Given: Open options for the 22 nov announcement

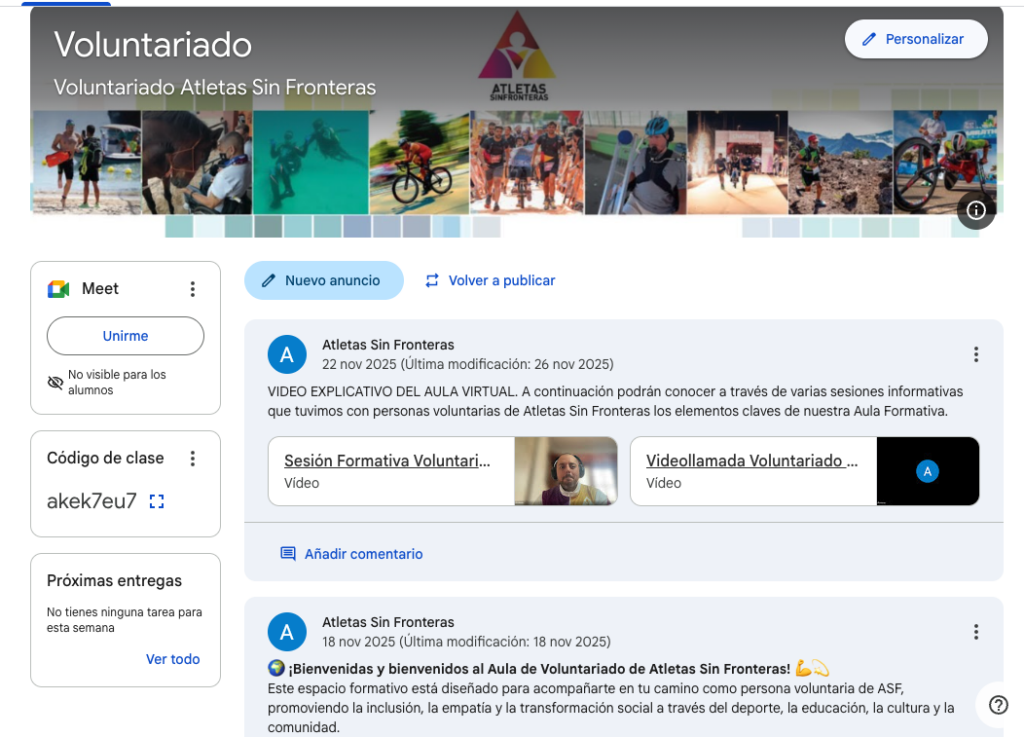Looking at the screenshot, I should coord(976,354).
